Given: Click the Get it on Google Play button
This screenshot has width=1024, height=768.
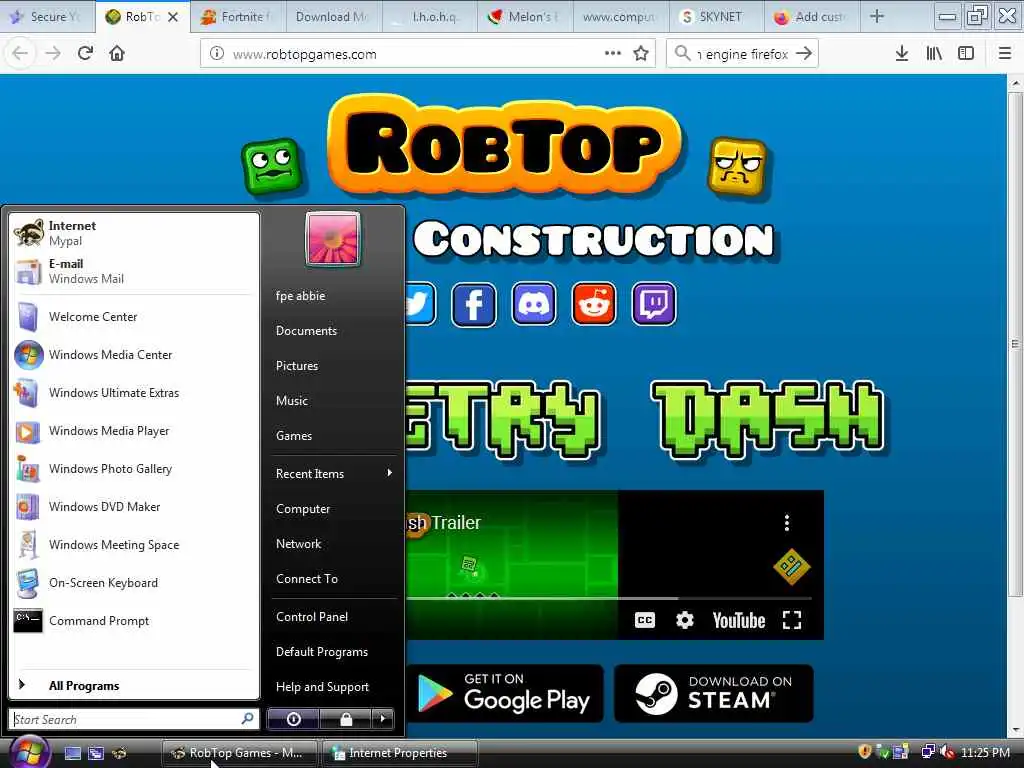Looking at the screenshot, I should pos(504,693).
